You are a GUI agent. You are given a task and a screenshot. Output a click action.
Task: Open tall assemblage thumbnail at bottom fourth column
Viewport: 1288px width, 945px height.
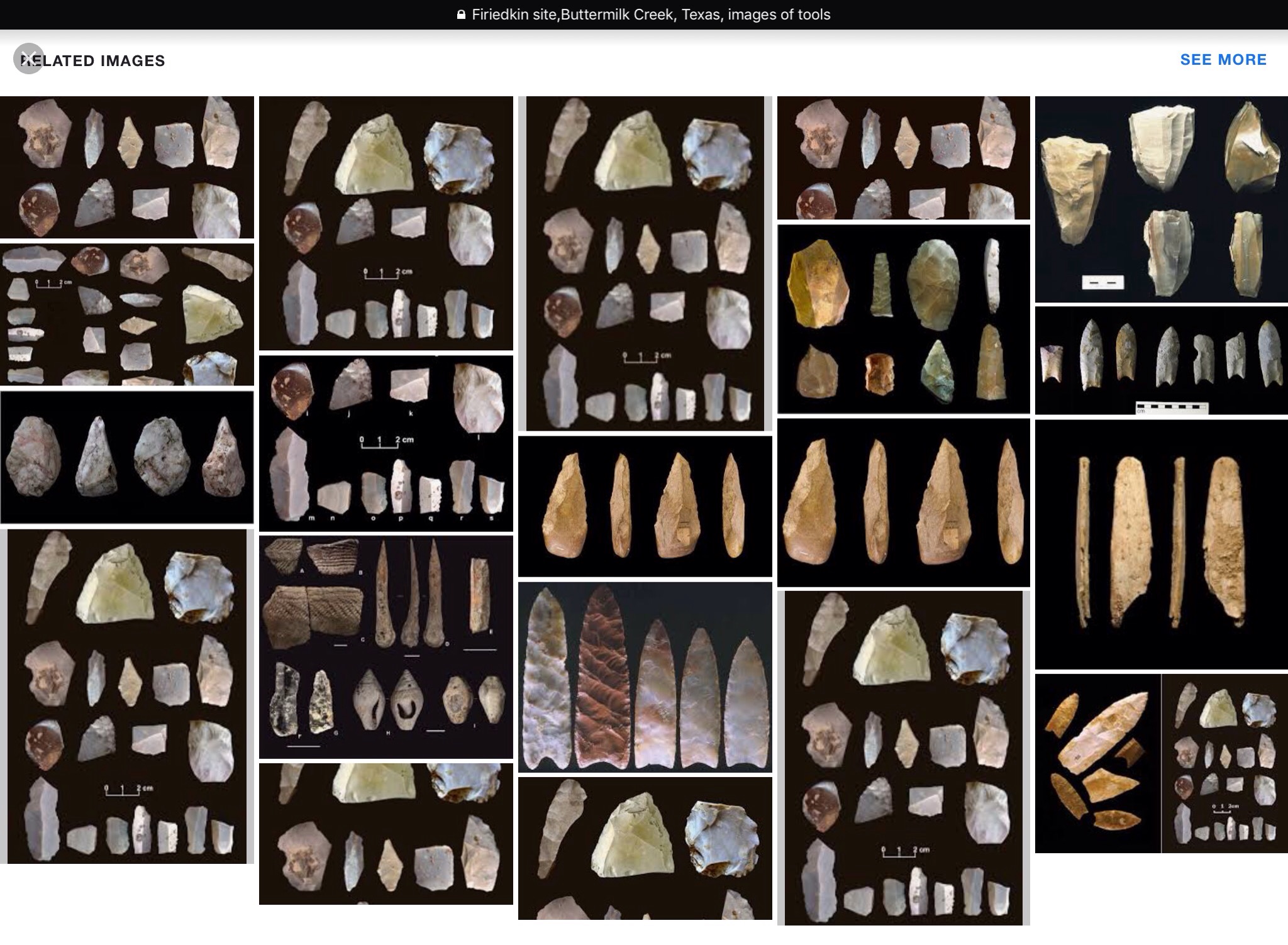click(x=903, y=758)
